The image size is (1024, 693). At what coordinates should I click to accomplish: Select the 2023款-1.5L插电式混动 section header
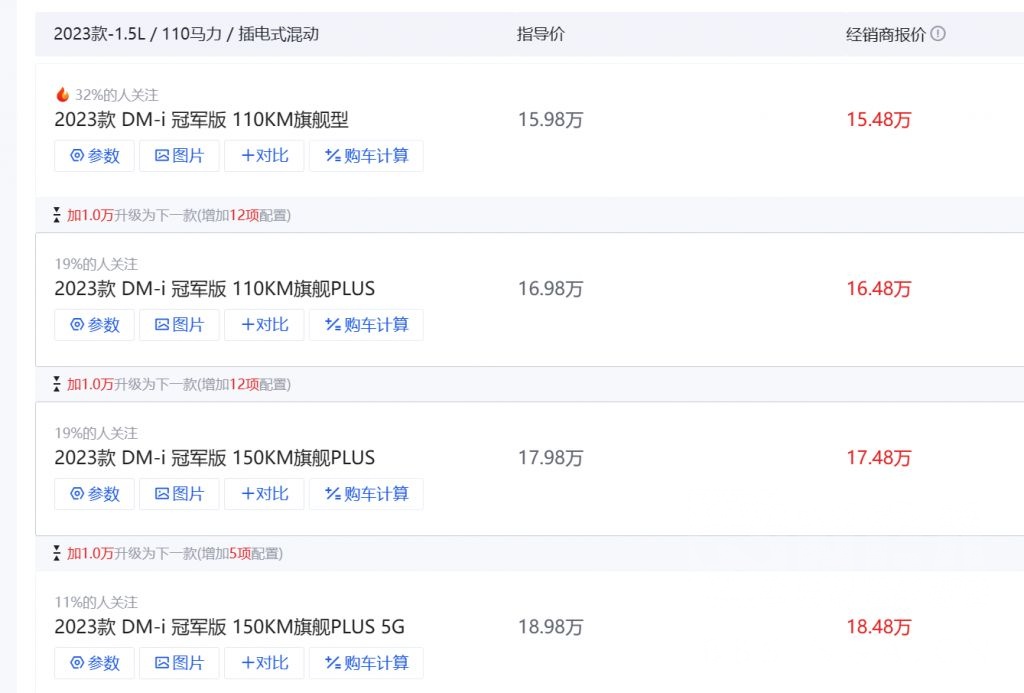190,33
